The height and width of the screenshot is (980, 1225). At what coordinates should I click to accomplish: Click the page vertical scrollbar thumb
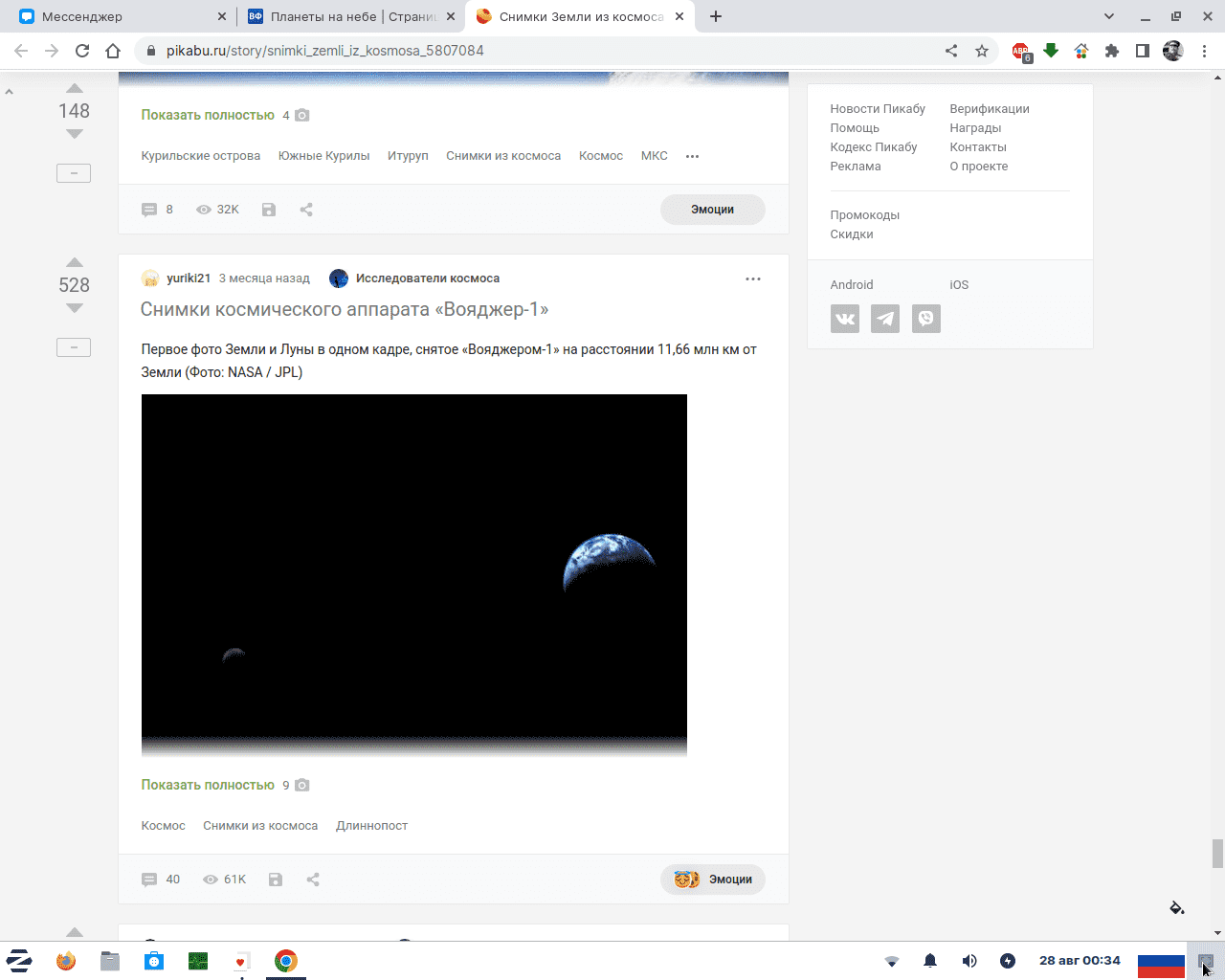(x=1217, y=854)
